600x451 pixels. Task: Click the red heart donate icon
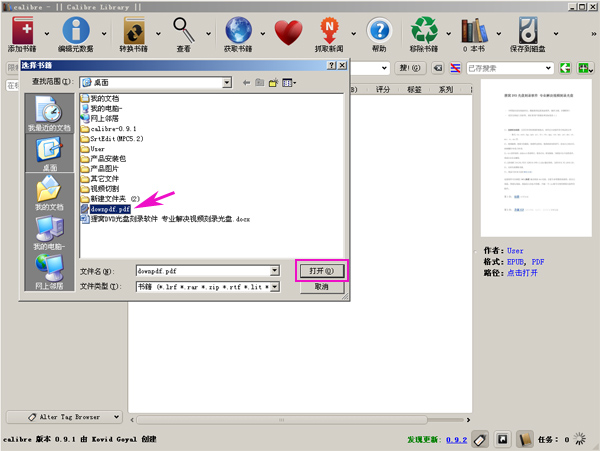pyautogui.click(x=289, y=33)
